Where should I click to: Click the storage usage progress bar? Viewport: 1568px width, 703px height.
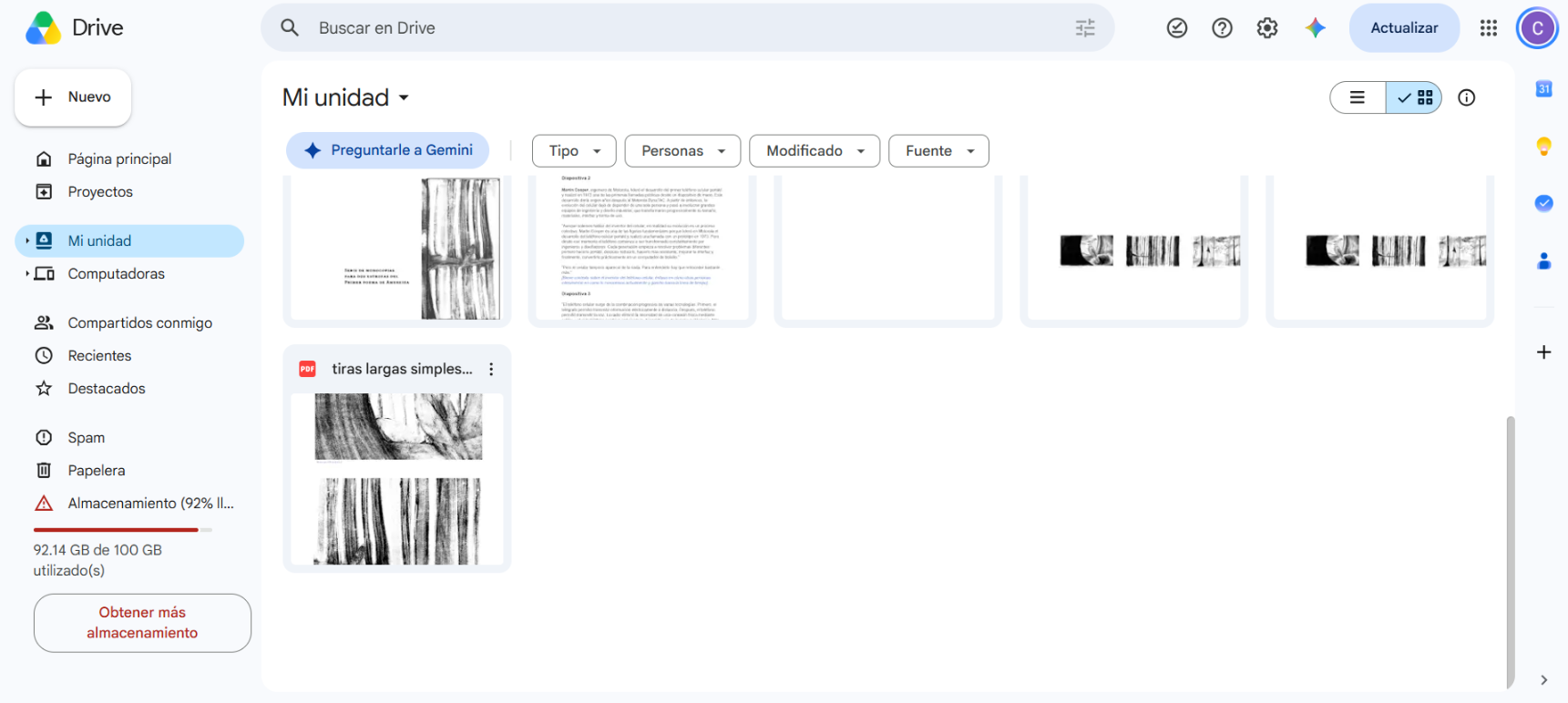(x=123, y=529)
